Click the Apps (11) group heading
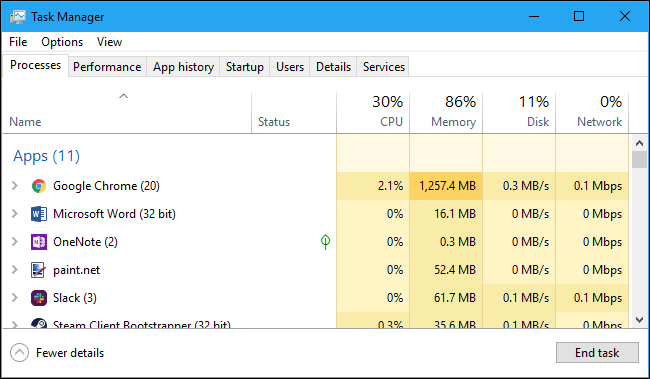Viewport: 650px width, 379px height. 46,156
